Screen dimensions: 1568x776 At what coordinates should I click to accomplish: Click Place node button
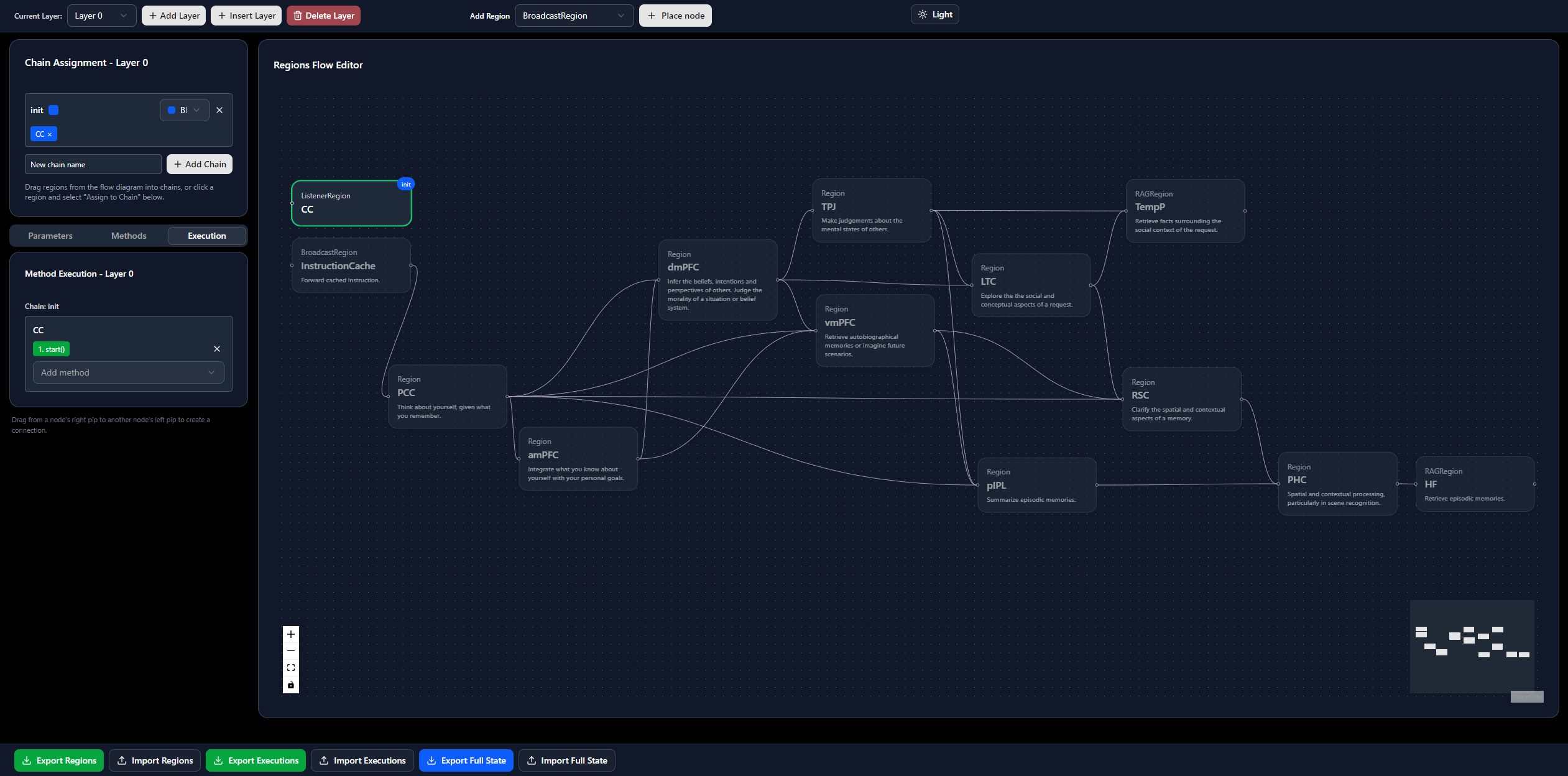(675, 16)
